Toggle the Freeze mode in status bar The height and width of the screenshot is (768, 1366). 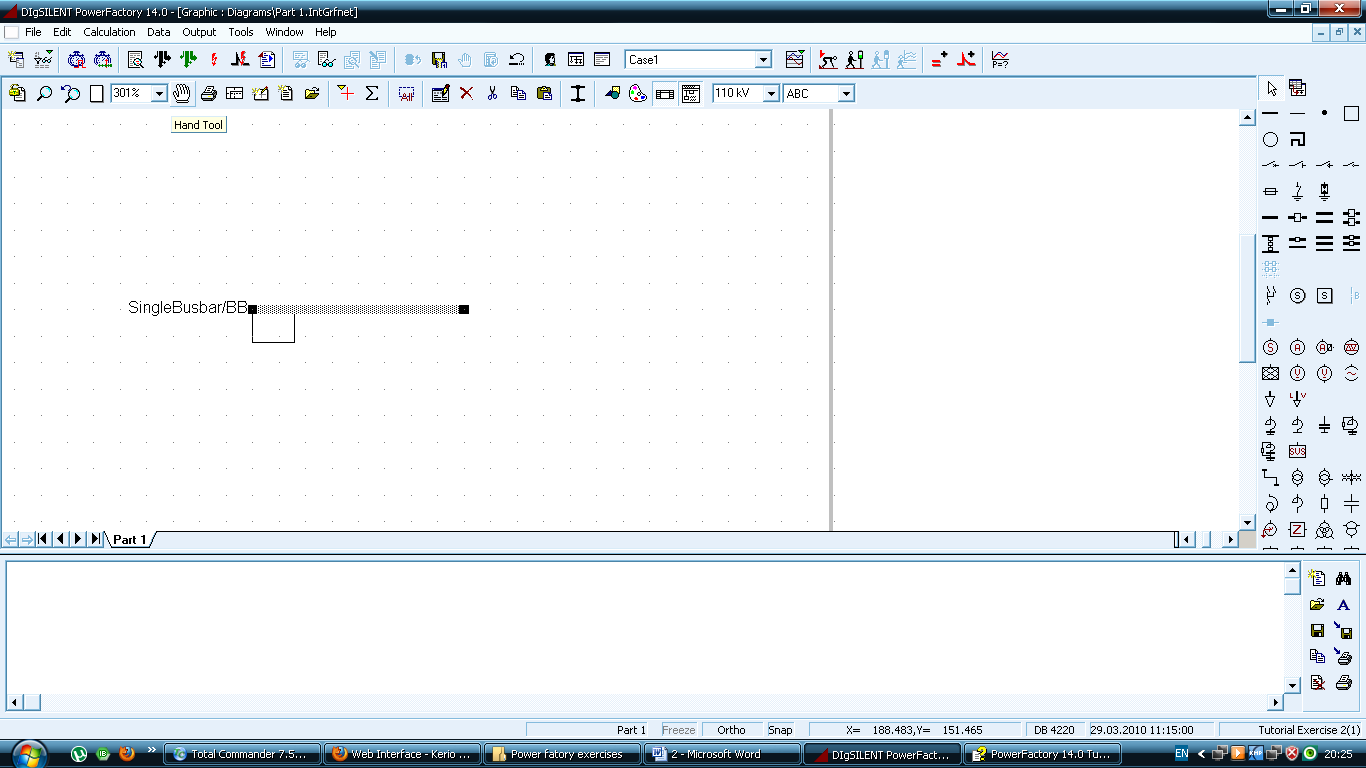pyautogui.click(x=678, y=730)
